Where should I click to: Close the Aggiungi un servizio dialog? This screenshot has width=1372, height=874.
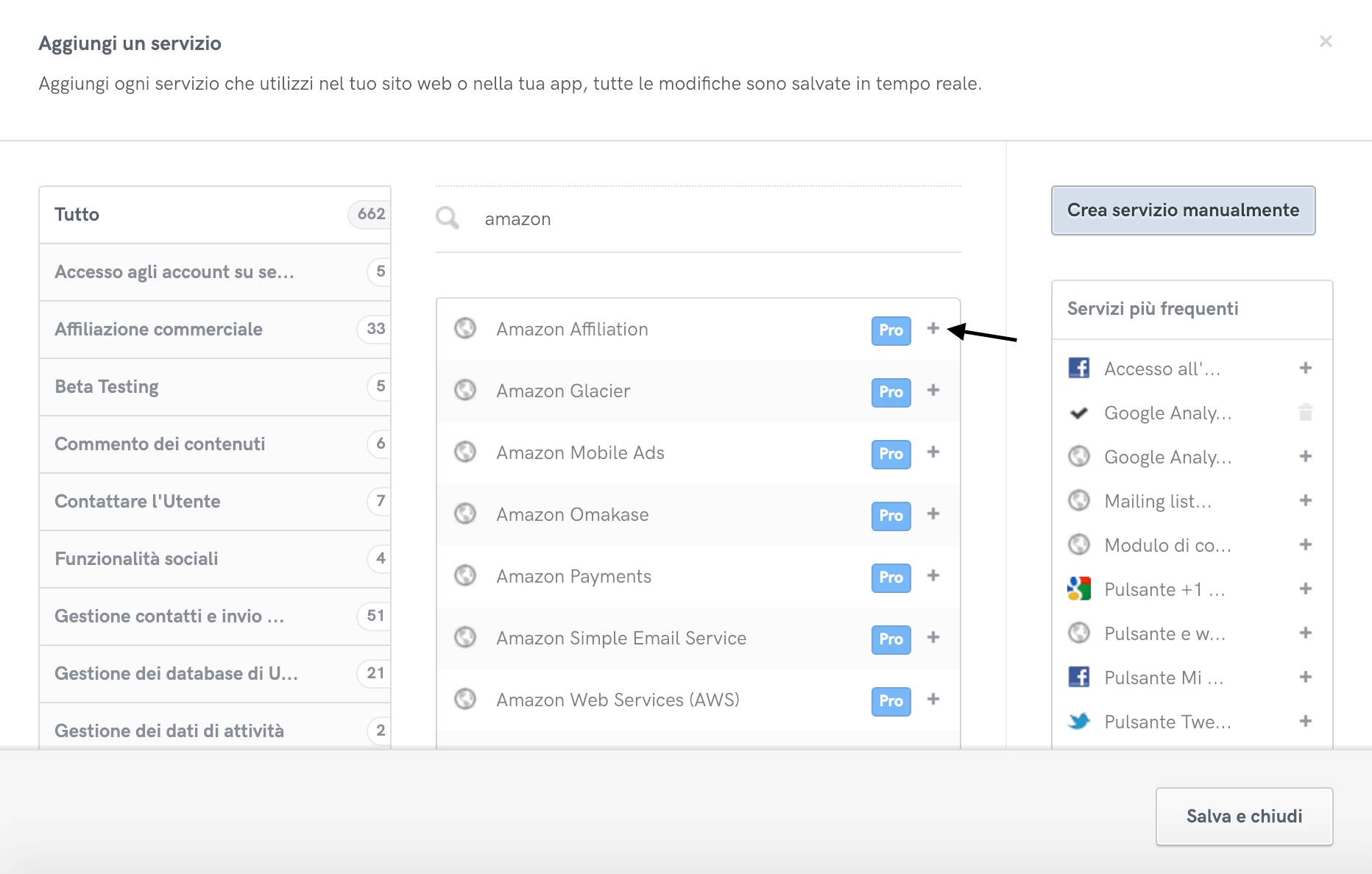pos(1326,41)
